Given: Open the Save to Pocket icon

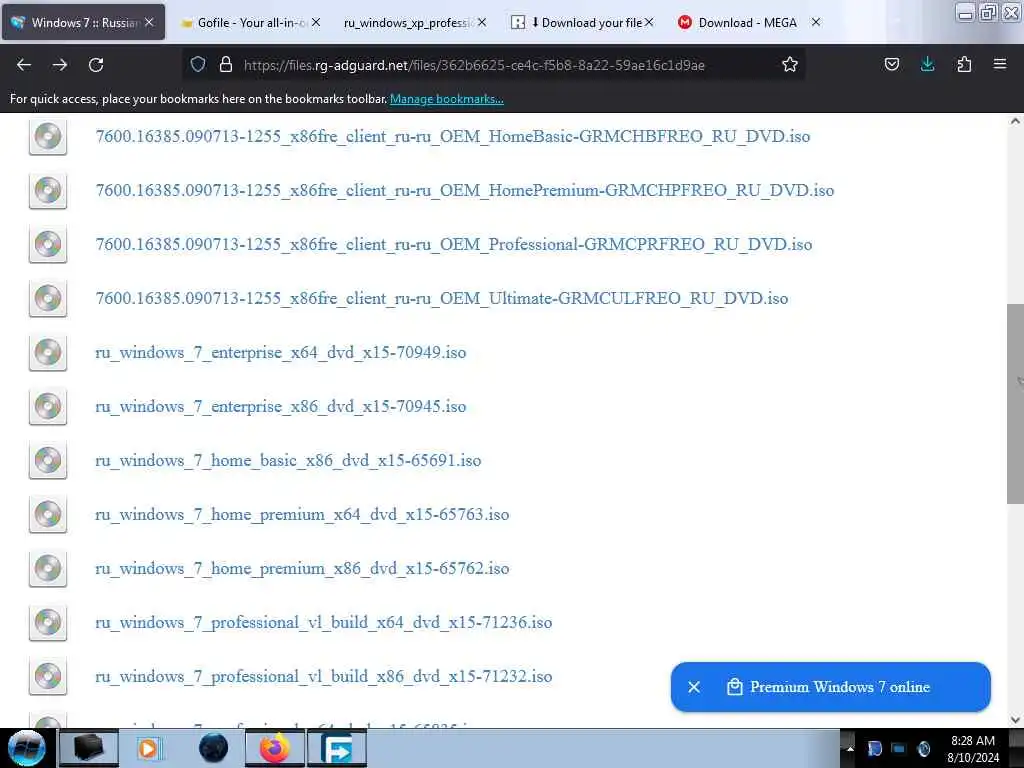Looking at the screenshot, I should [x=891, y=64].
